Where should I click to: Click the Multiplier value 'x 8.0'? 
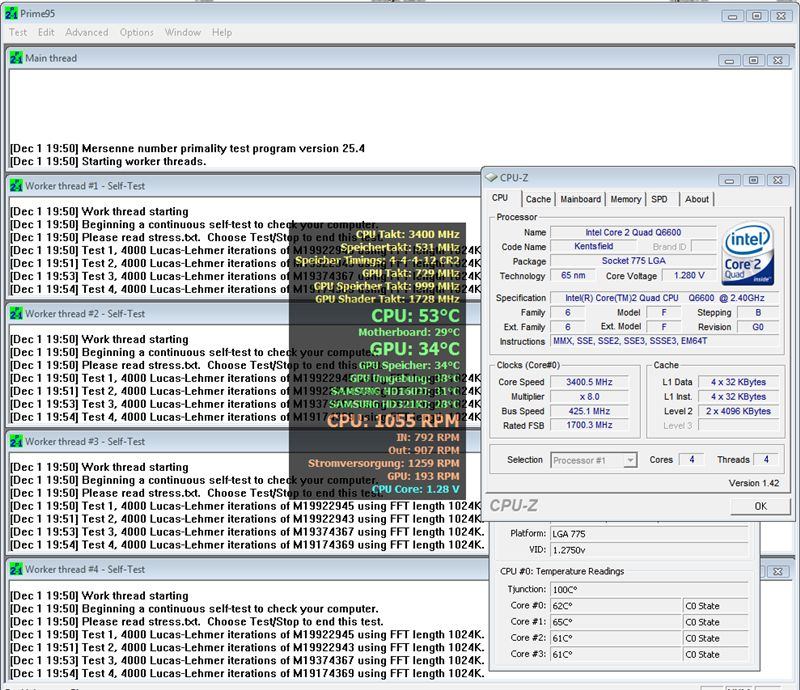pos(589,397)
